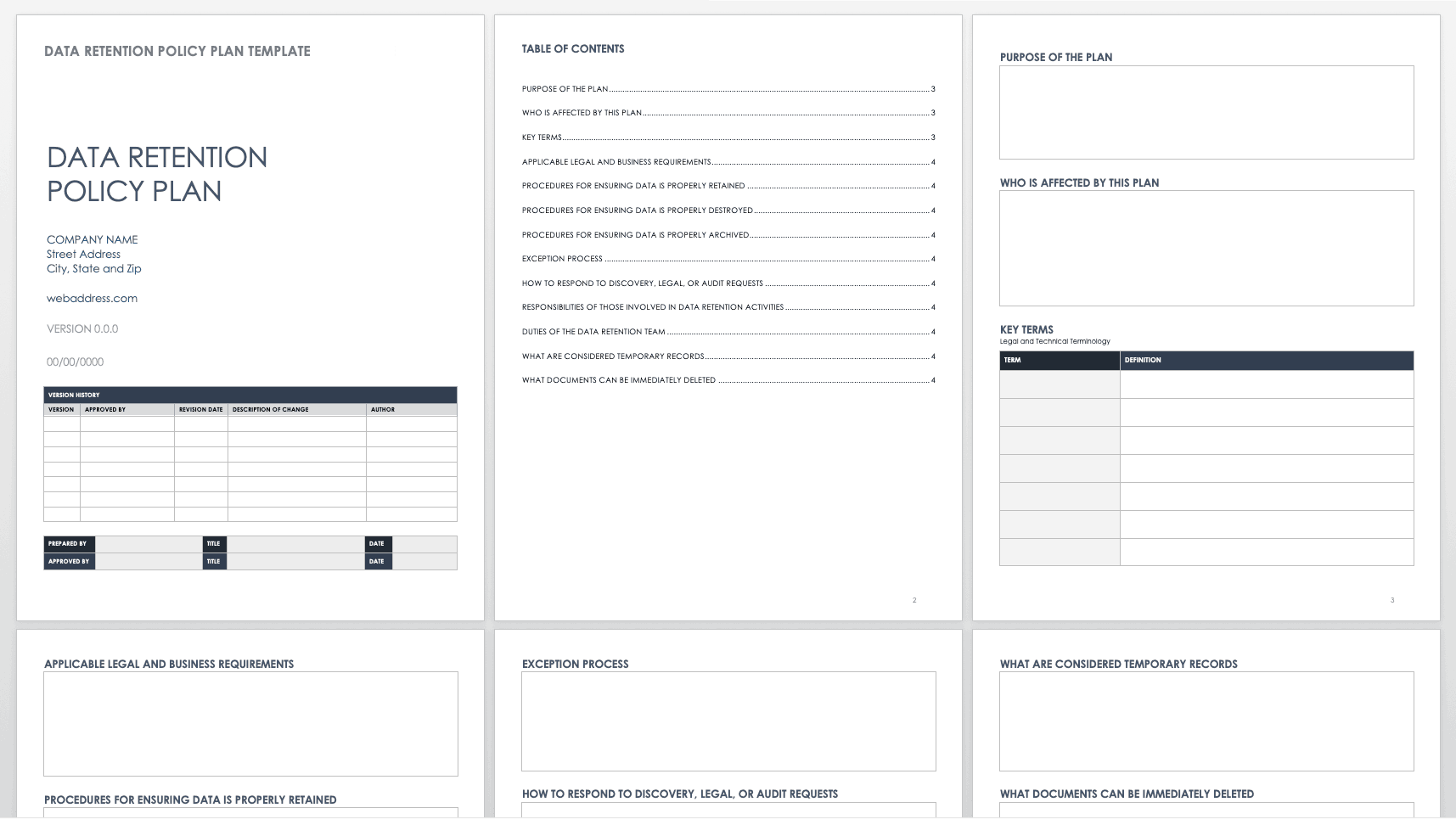Click the What Are Considered Temporary Records box

point(1206,721)
